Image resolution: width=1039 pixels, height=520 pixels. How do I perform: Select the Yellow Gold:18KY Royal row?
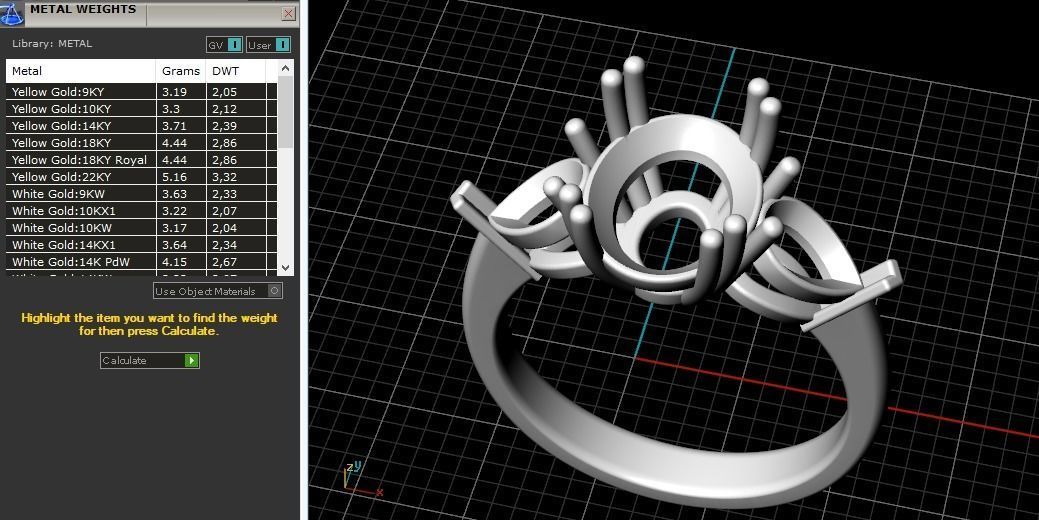[x=141, y=160]
